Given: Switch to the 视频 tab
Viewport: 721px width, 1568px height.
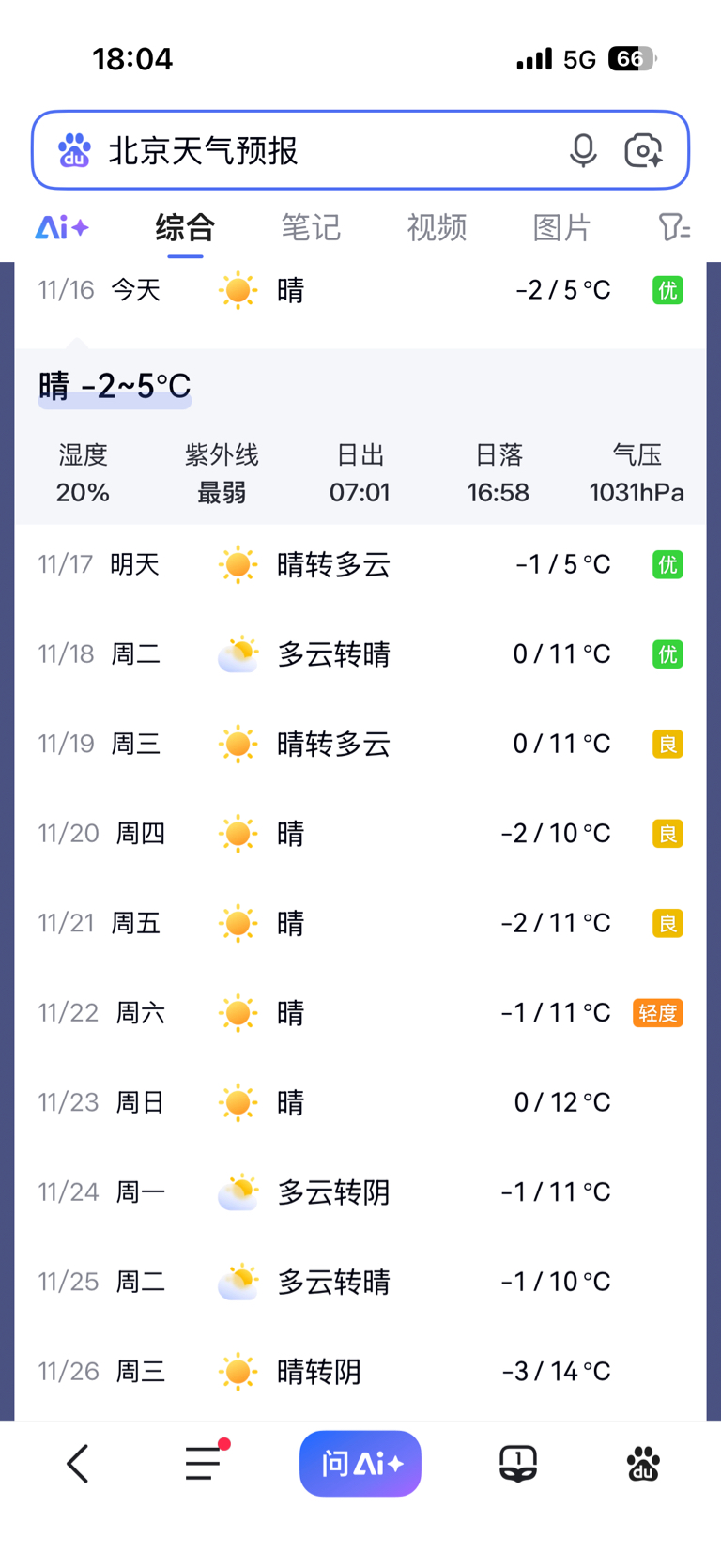Looking at the screenshot, I should (x=437, y=227).
